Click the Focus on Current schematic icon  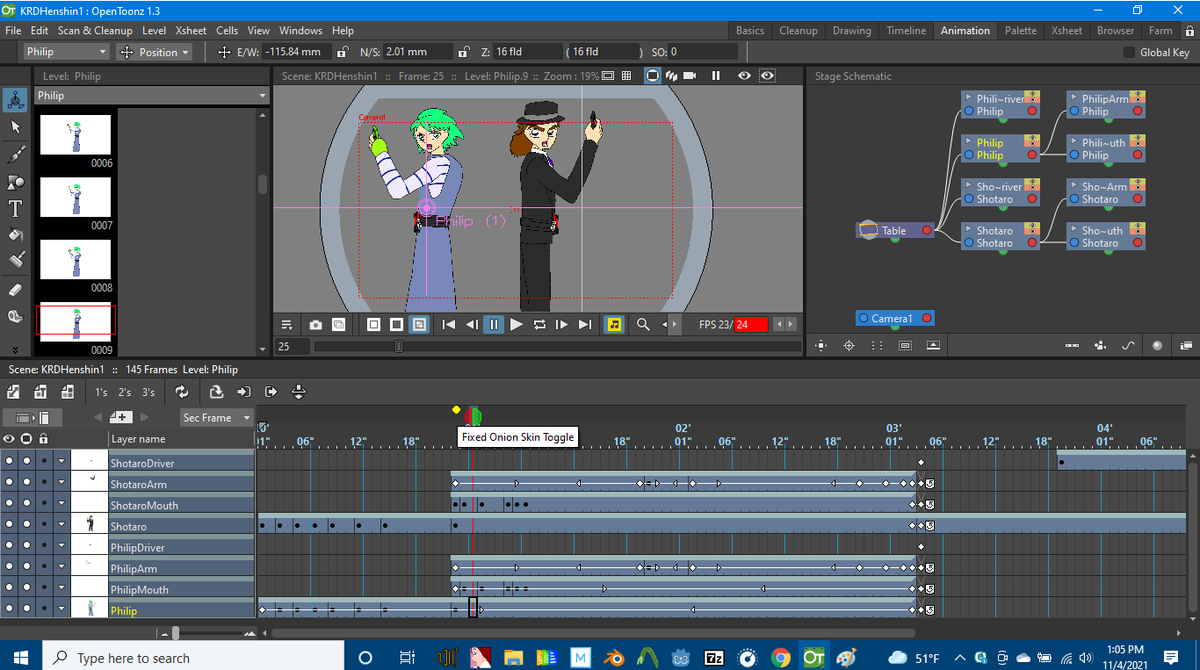[x=849, y=345]
